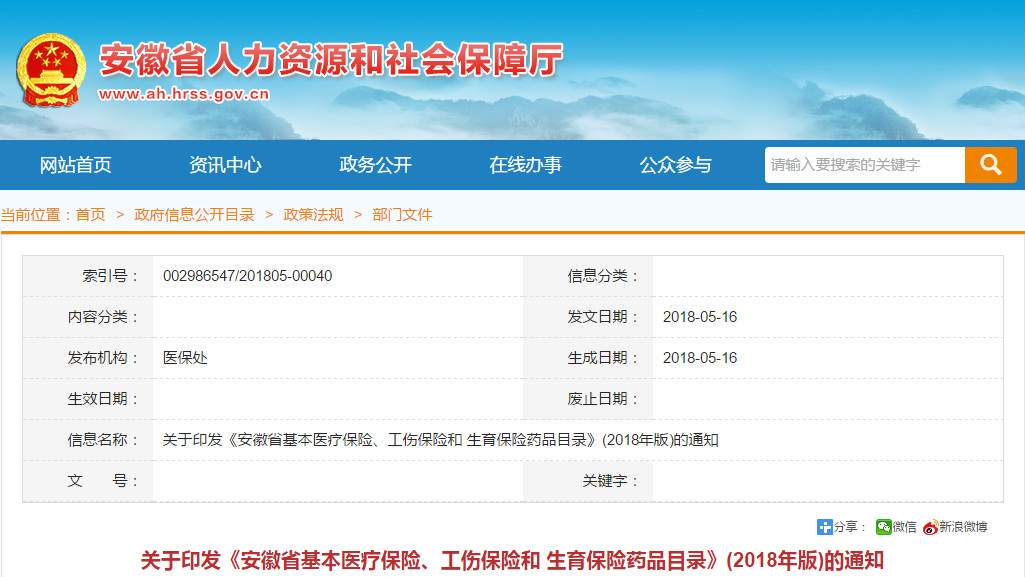Open 政府信息公开目录 breadcrumb link

tap(194, 214)
